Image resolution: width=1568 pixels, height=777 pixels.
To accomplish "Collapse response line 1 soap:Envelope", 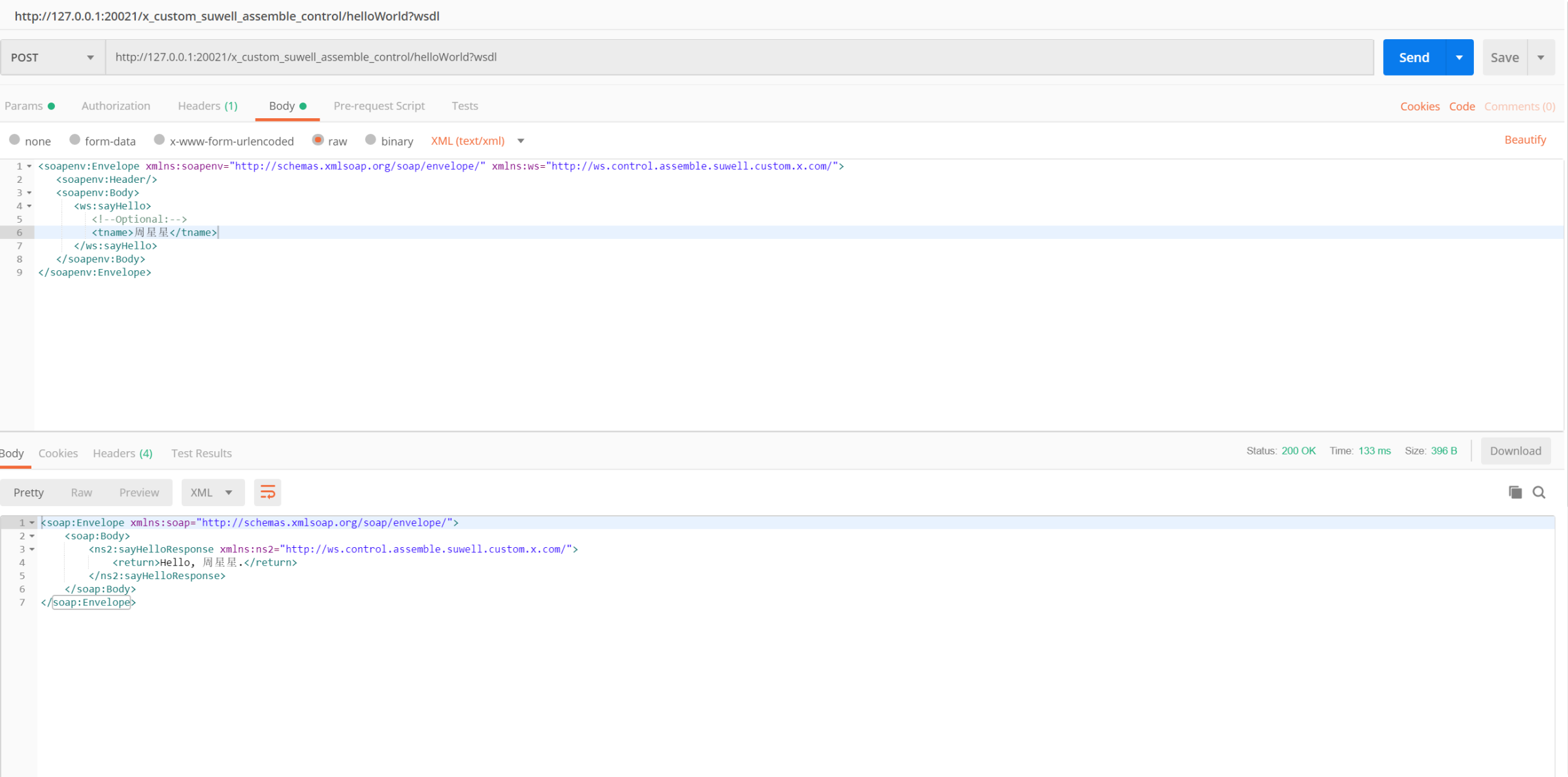I will (32, 523).
